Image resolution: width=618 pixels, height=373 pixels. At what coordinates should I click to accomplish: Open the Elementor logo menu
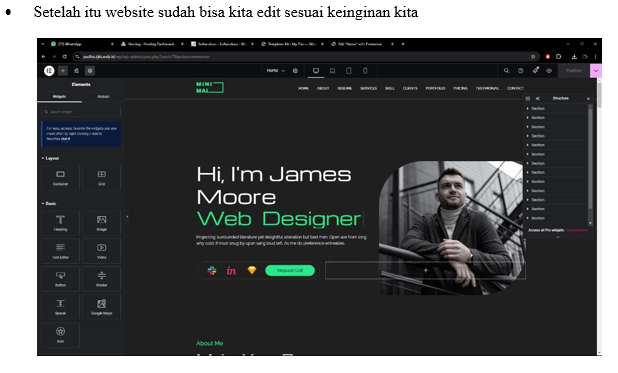[x=49, y=71]
